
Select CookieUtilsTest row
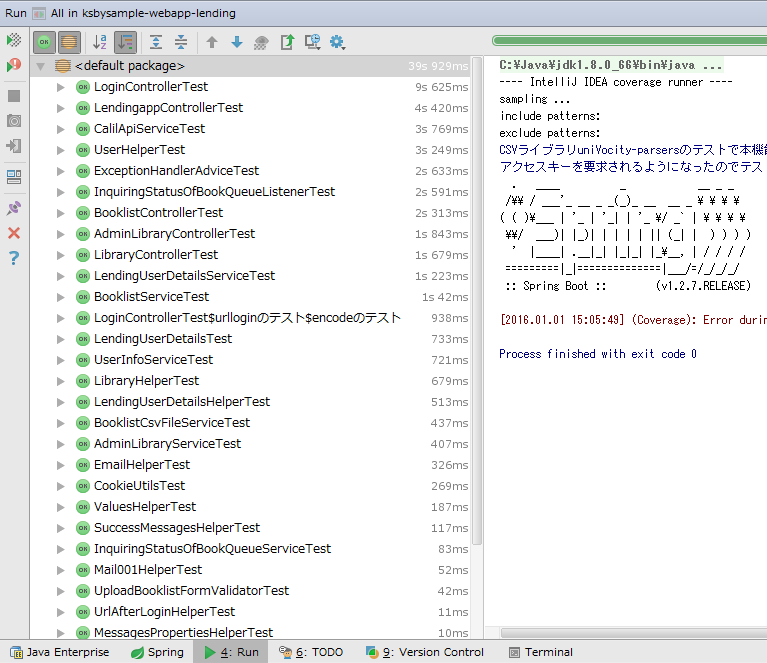click(249, 486)
